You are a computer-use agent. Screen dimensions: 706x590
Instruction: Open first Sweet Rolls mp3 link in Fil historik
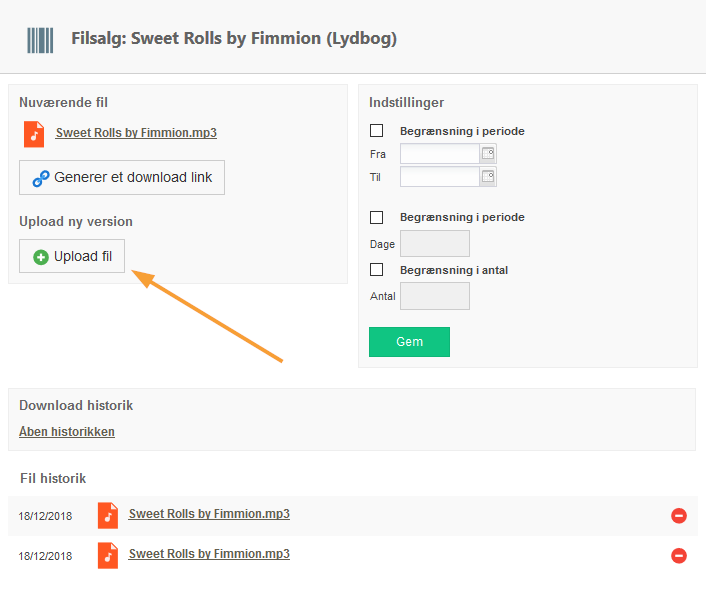pos(209,514)
